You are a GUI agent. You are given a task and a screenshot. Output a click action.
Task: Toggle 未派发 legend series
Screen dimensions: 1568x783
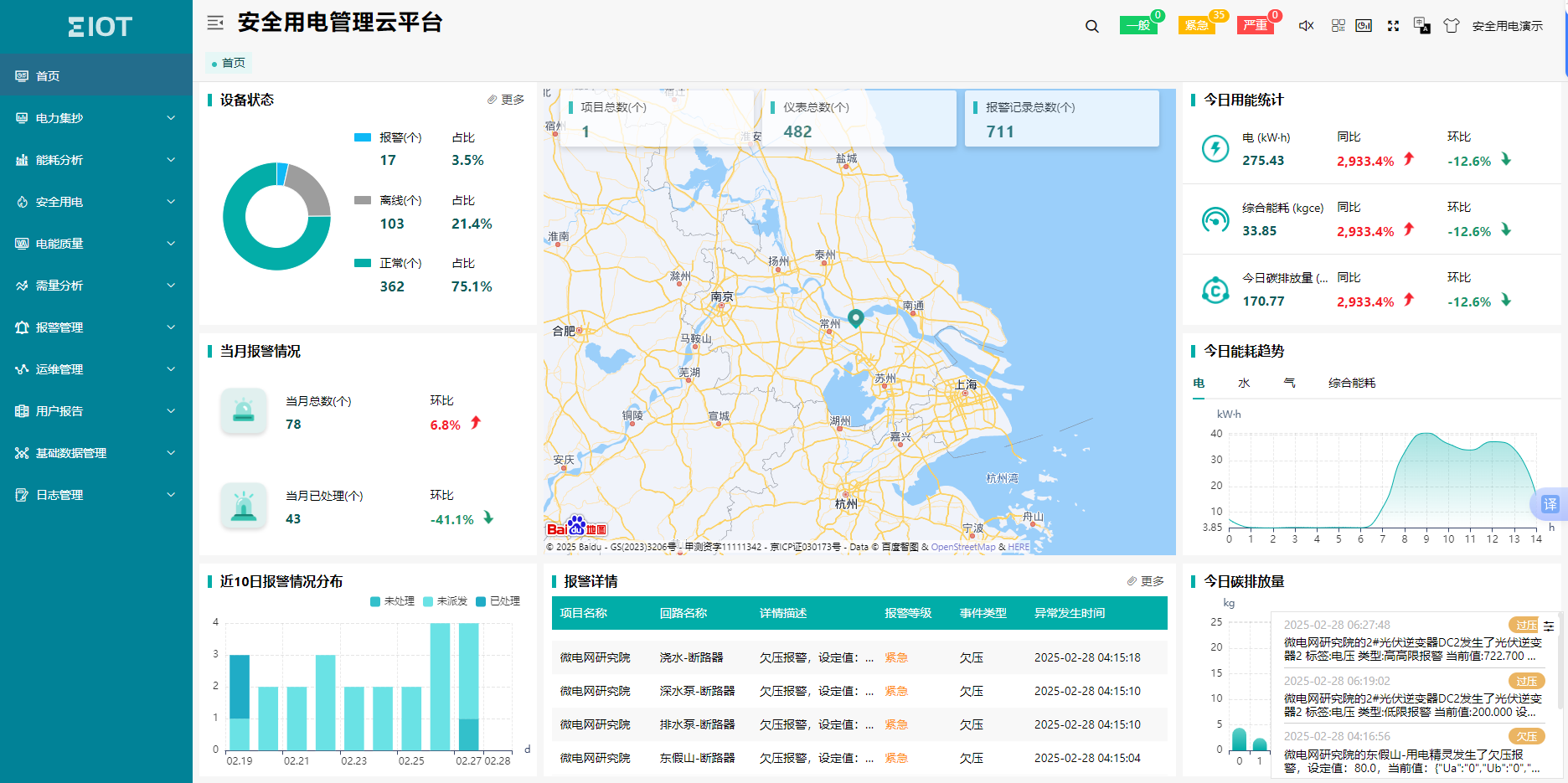point(445,601)
